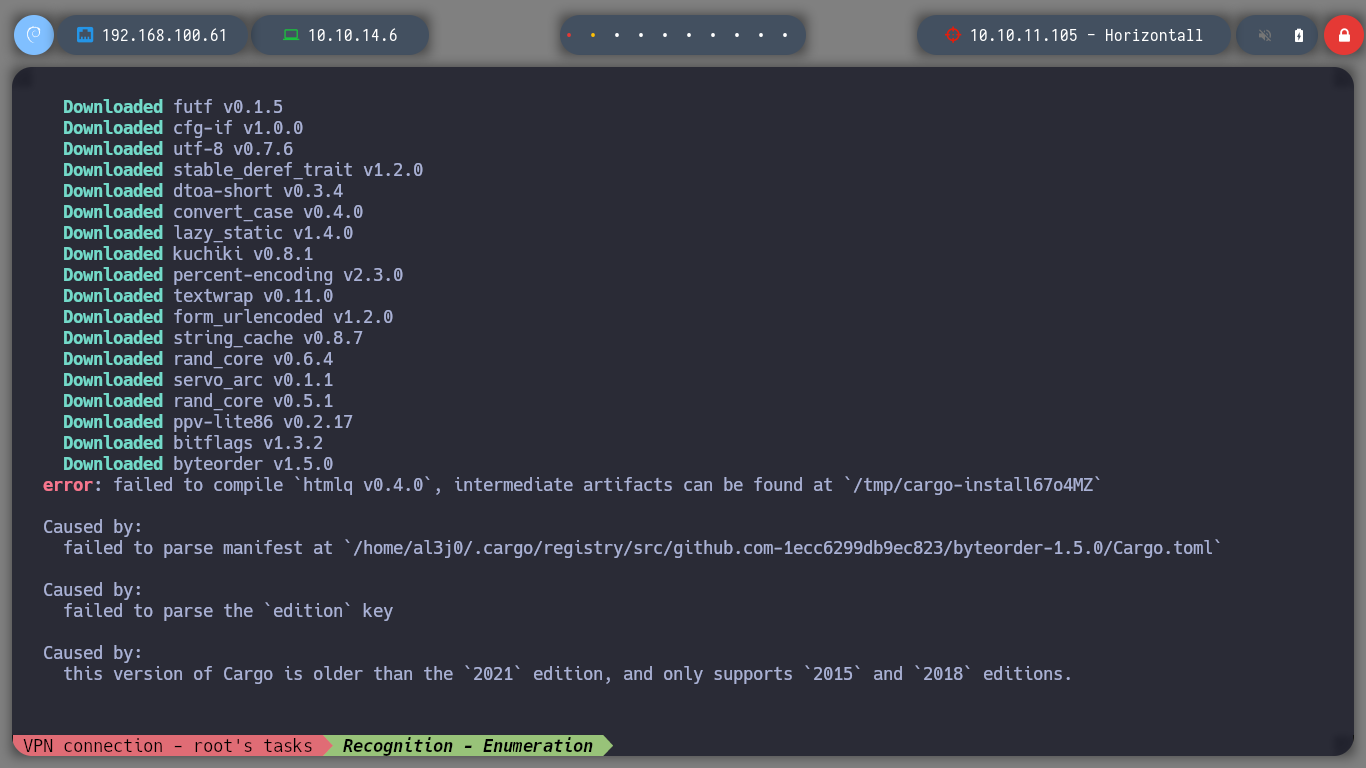Click the ethernet icon beside 192.168.100.61

point(85,35)
